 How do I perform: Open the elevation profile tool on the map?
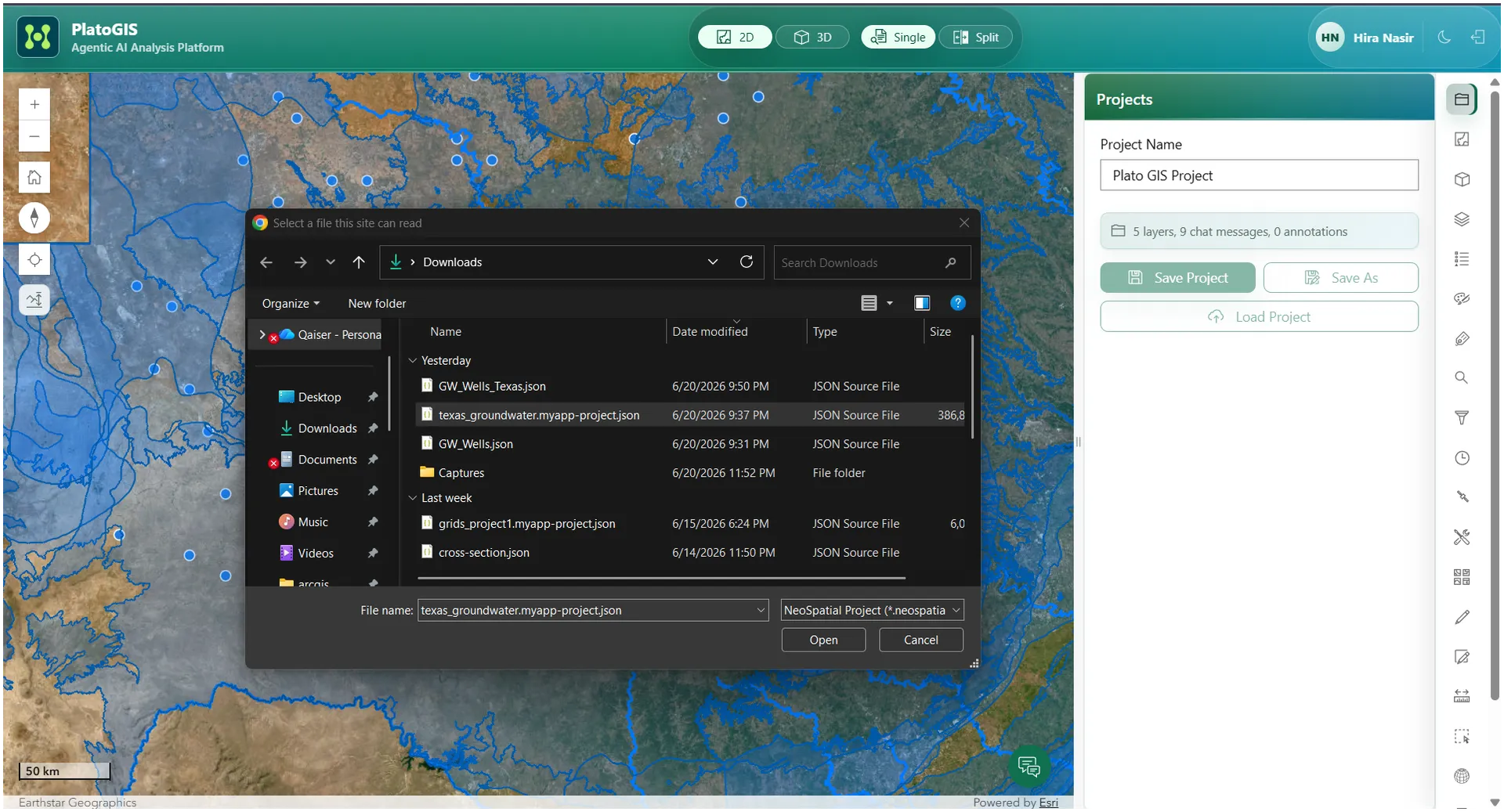(34, 300)
